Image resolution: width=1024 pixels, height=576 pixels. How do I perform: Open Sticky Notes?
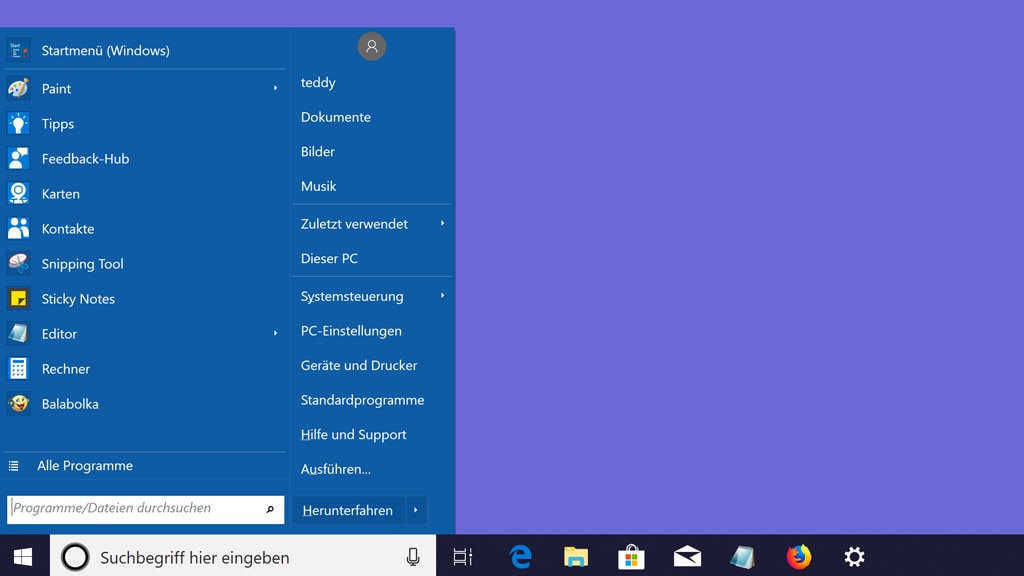pyautogui.click(x=78, y=298)
